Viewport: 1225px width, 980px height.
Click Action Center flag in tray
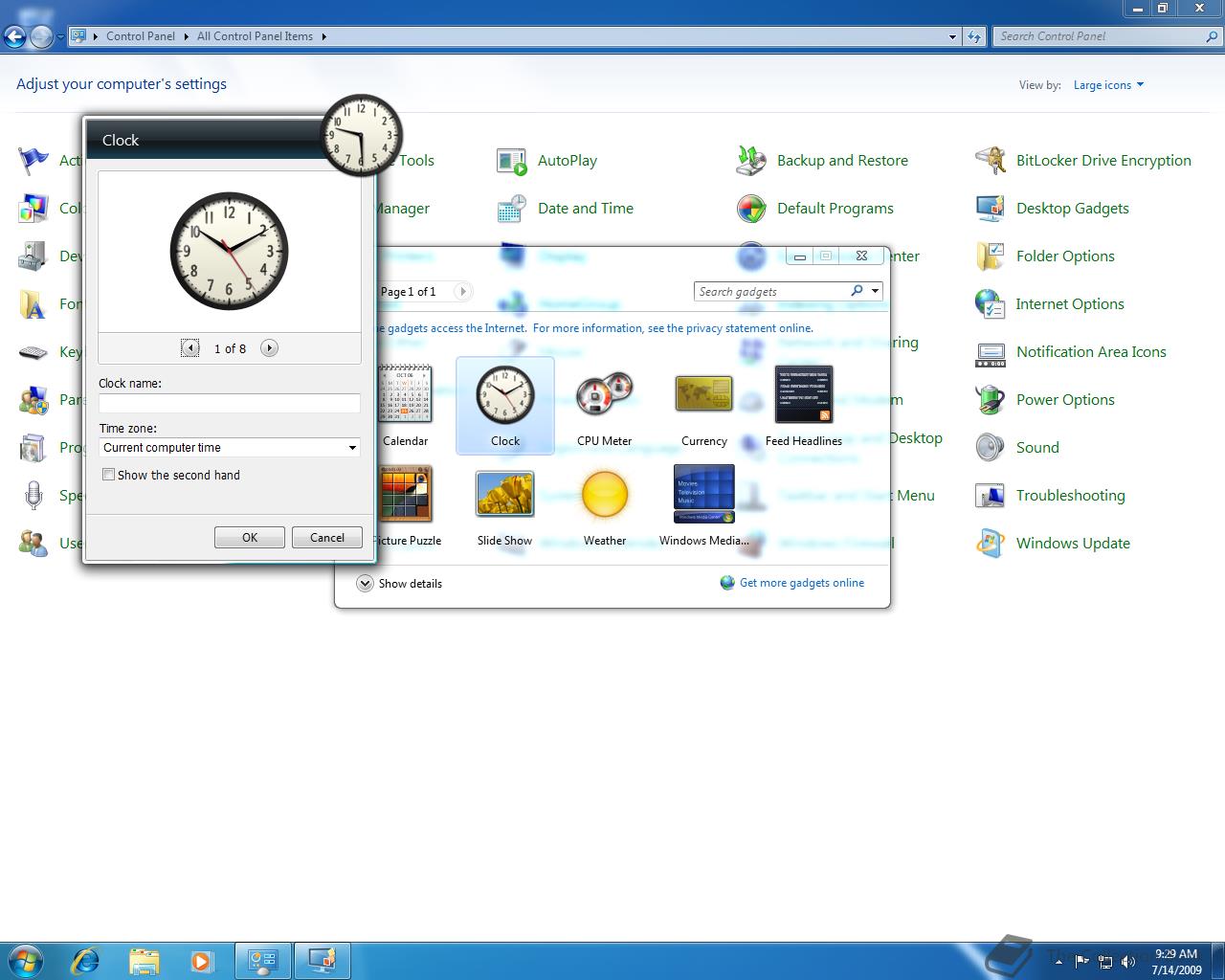tap(1082, 961)
